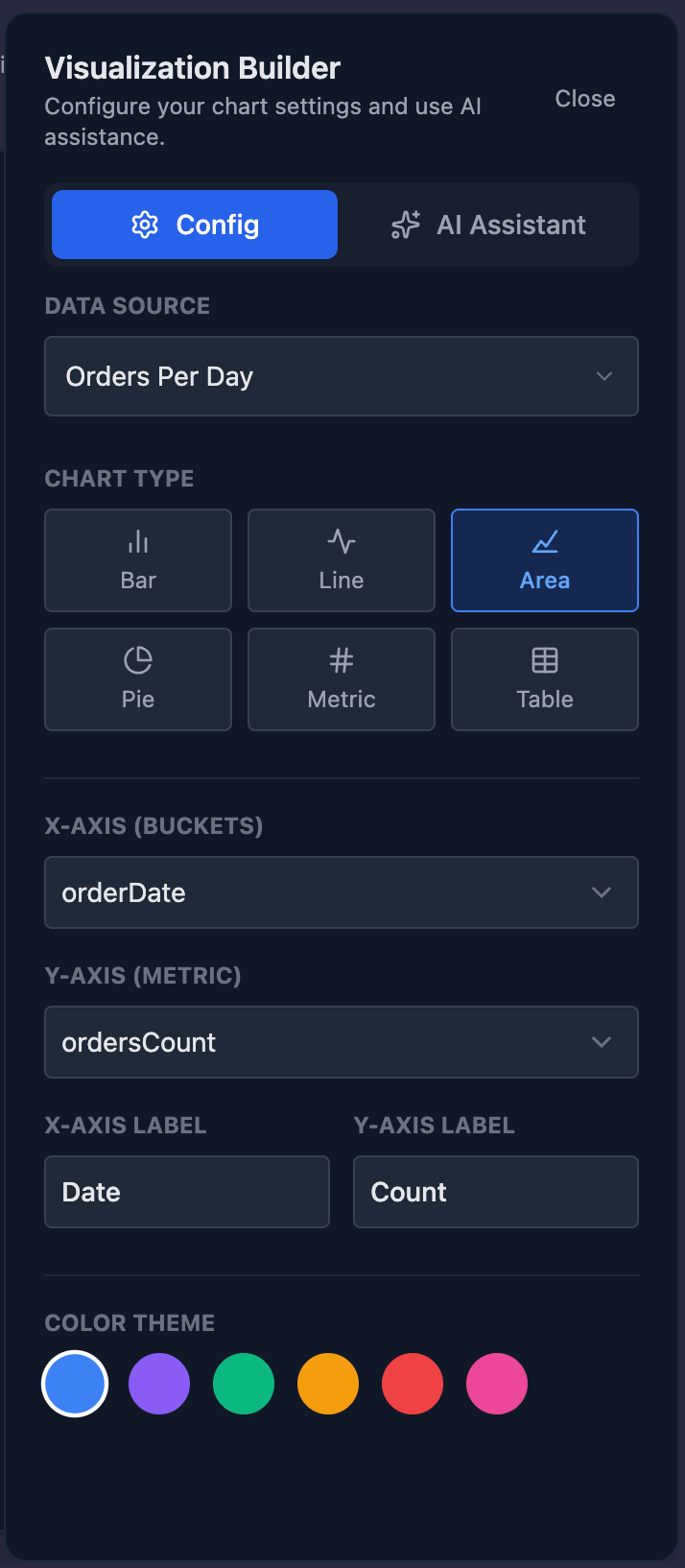Switch to the AI Assistant tab

point(488,225)
